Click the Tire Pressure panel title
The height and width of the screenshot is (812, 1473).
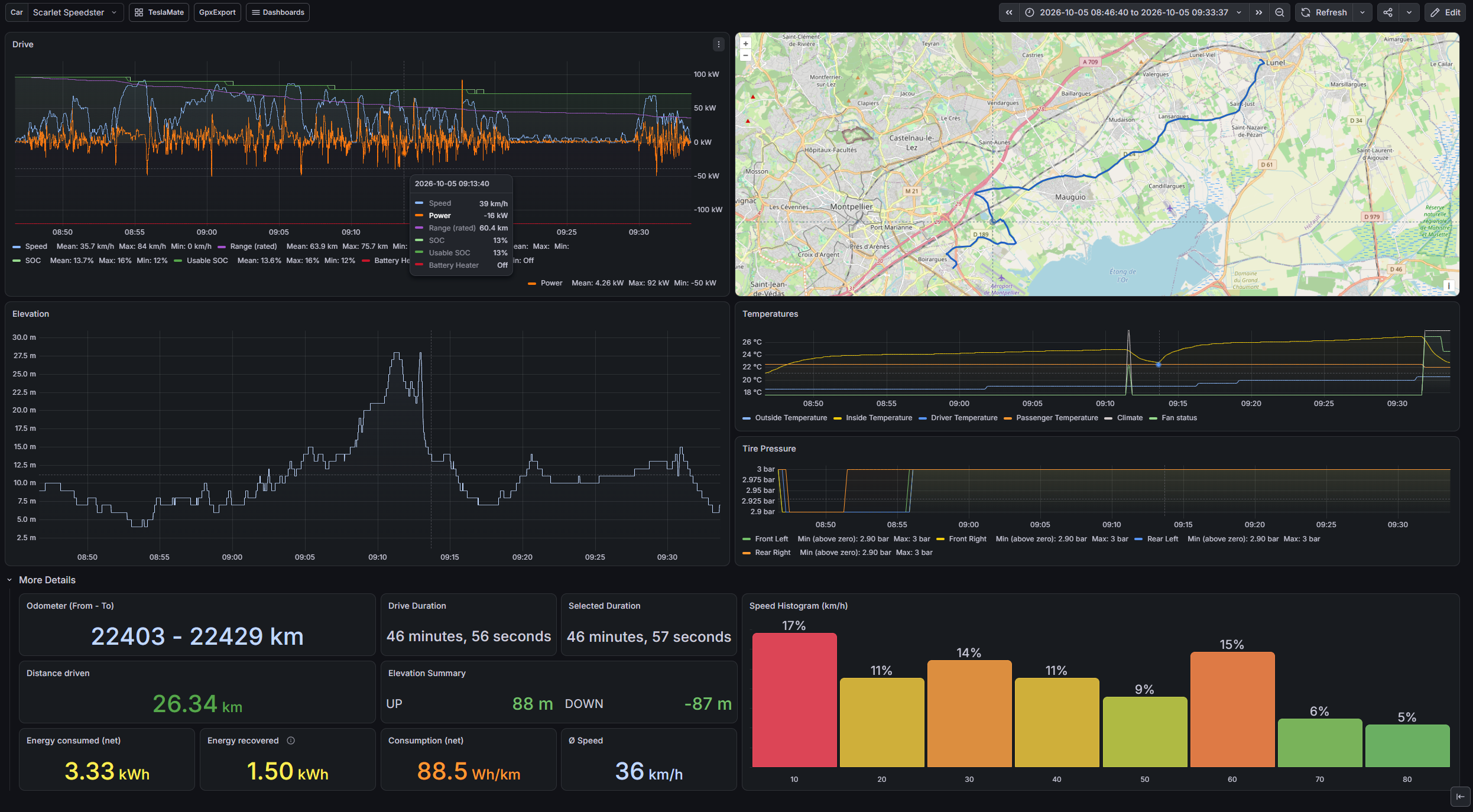[769, 449]
